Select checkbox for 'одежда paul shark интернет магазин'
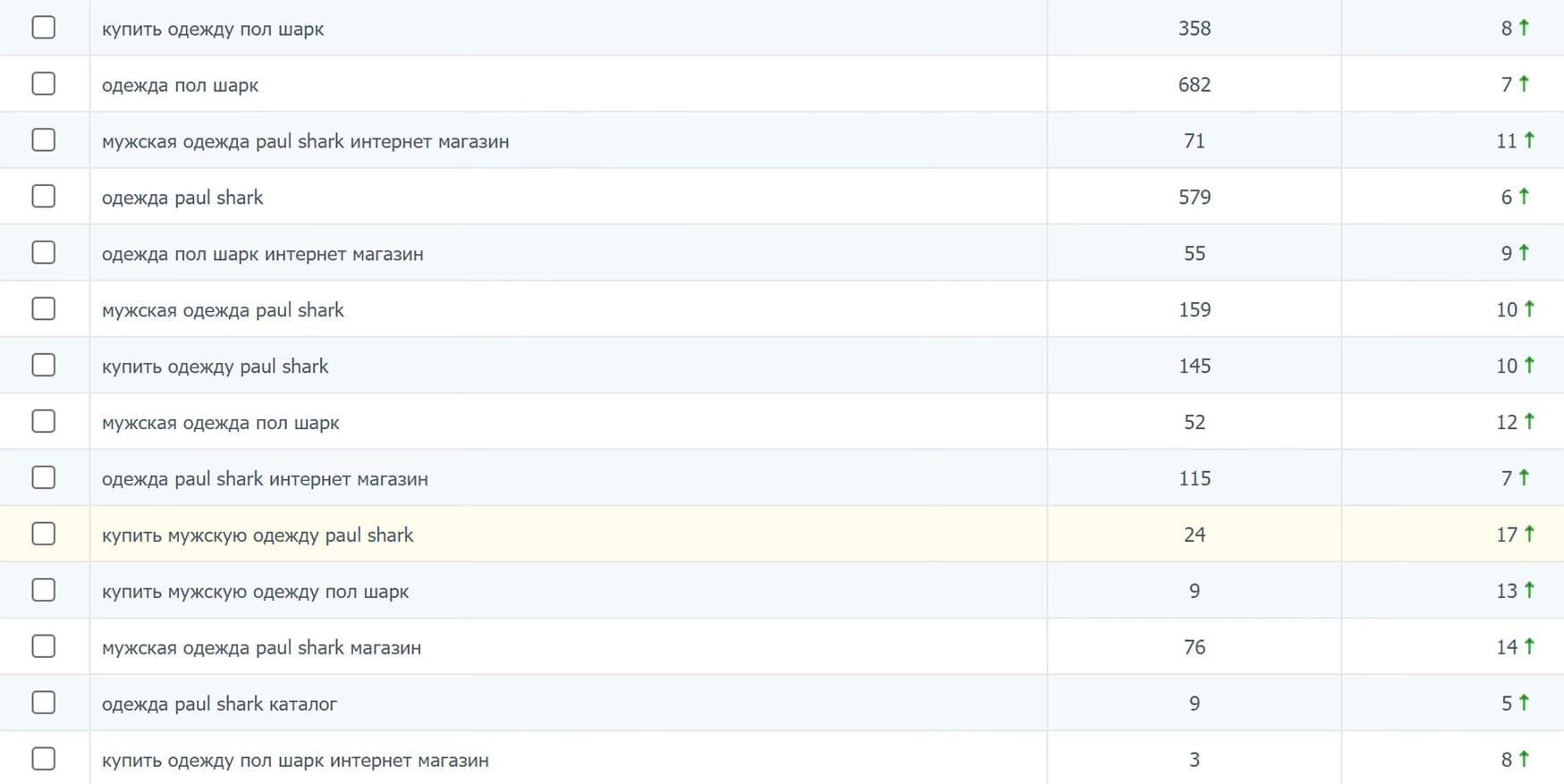The image size is (1564, 784). coord(43,478)
